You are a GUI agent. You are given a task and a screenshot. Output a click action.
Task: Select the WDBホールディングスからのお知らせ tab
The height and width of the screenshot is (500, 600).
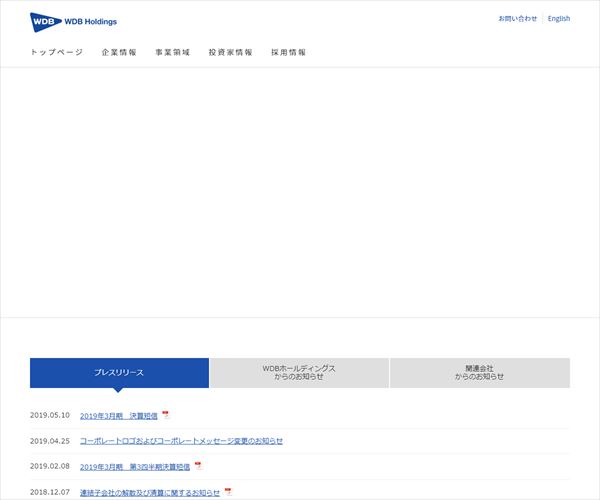click(x=299, y=373)
